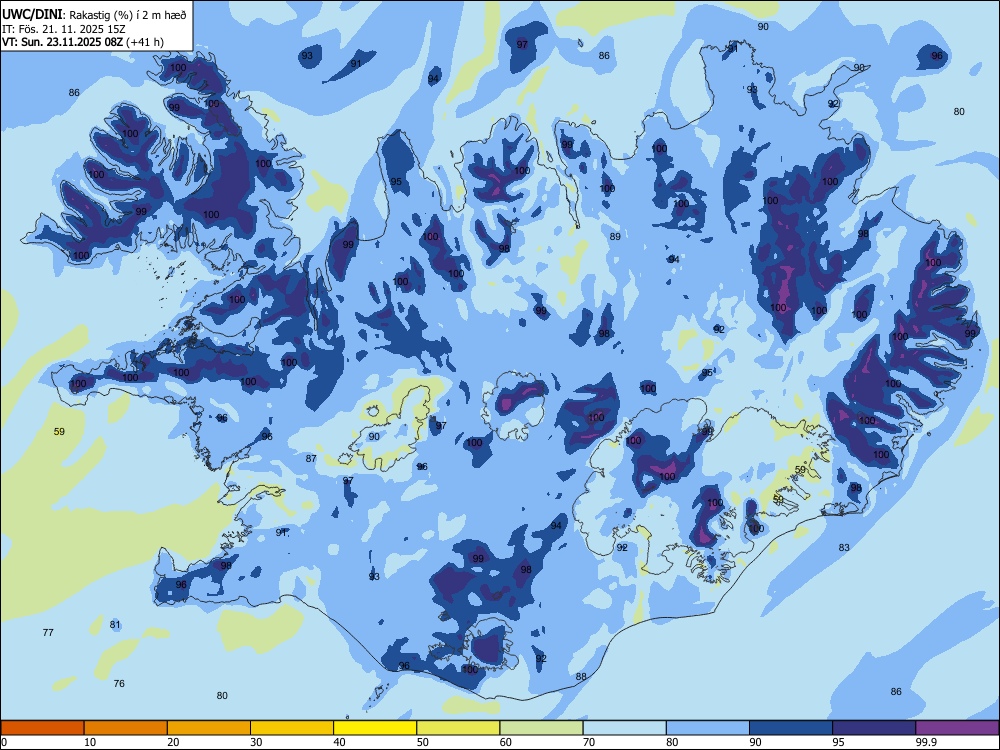Click the golden 30–40 legend color segment
The height and width of the screenshot is (750, 1000).
point(292,728)
